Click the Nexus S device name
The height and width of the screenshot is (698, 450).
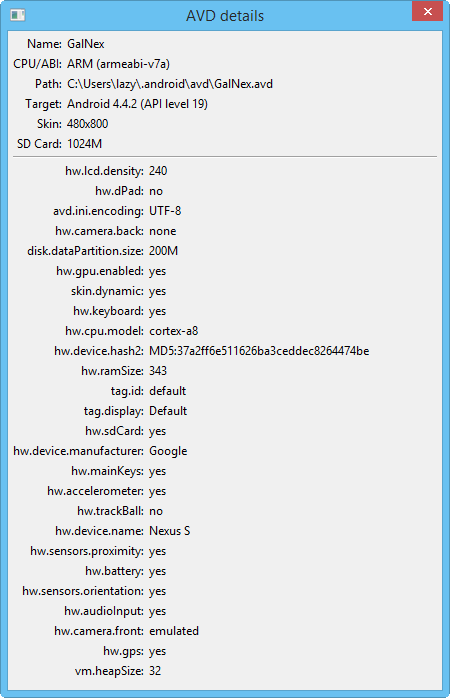170,531
